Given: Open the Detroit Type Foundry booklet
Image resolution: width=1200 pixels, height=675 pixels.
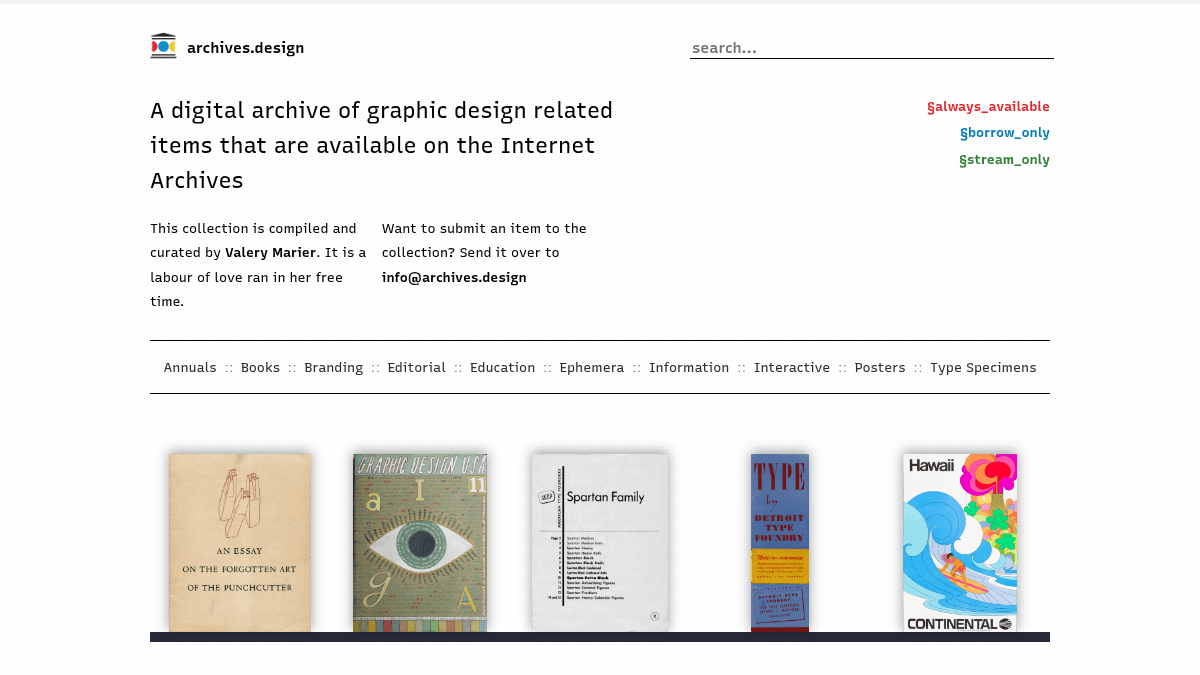Looking at the screenshot, I should tap(780, 543).
